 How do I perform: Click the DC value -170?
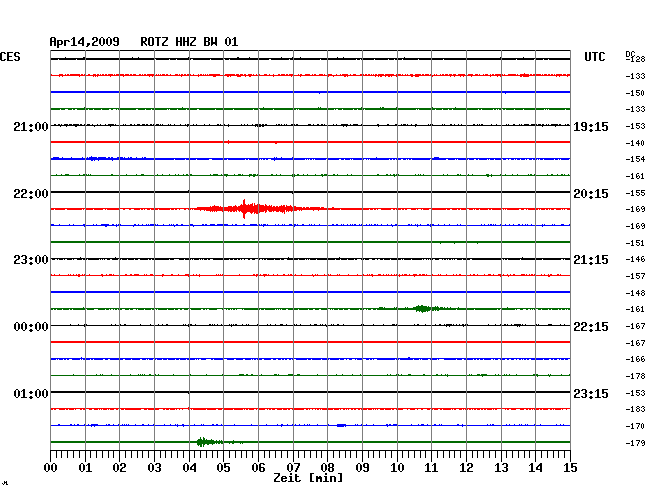pyautogui.click(x=635, y=426)
